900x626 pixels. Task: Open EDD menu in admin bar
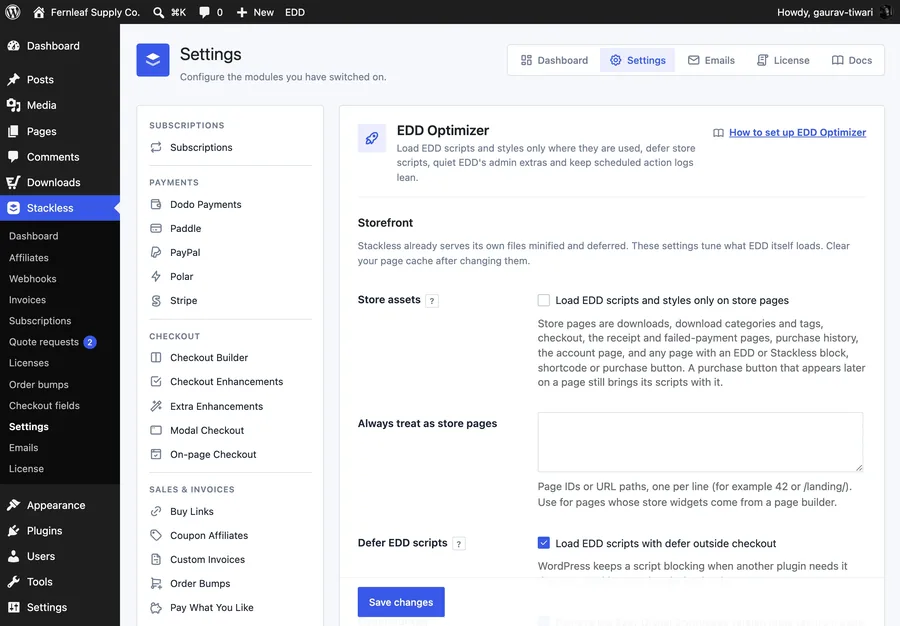[x=295, y=12]
